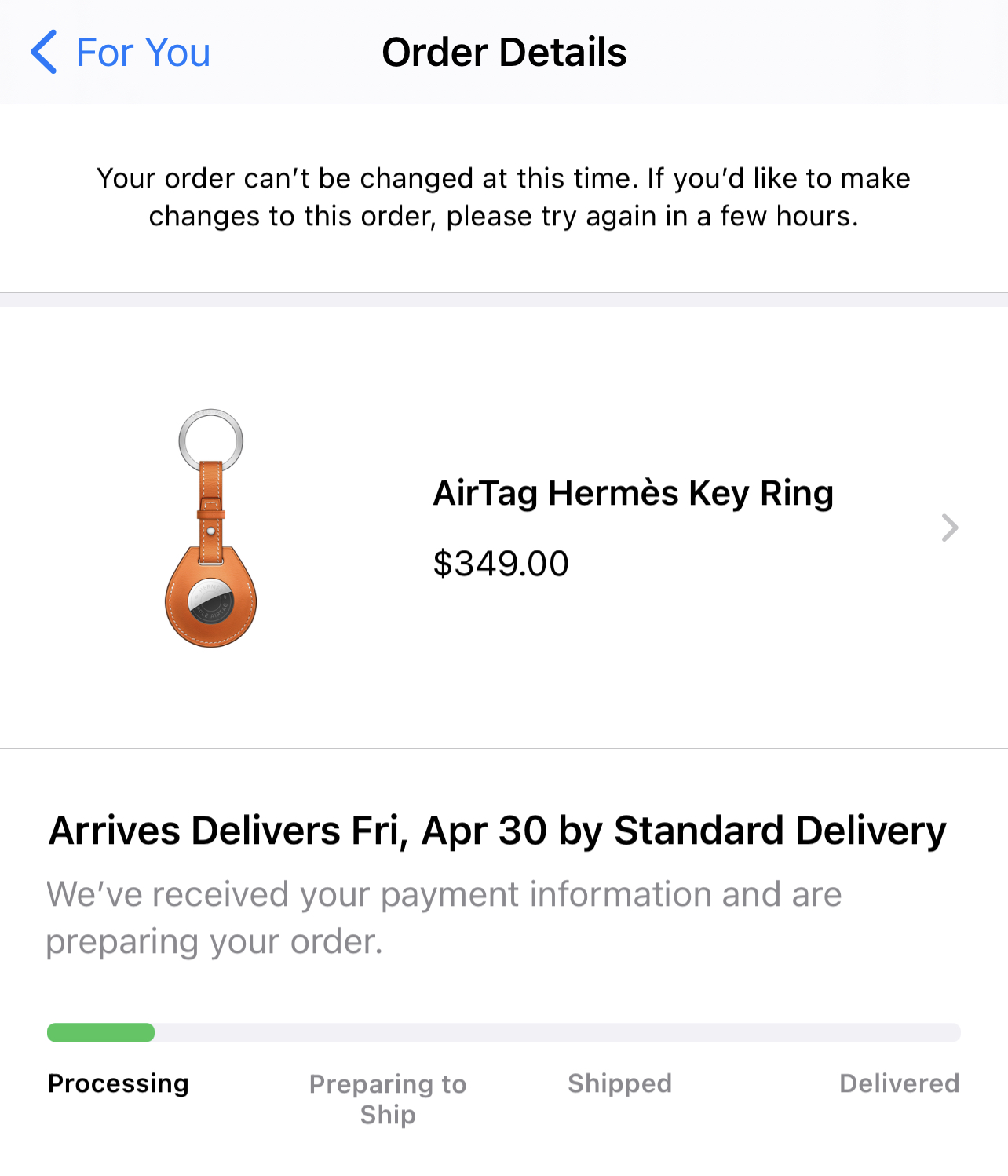Screen dimensions: 1008x1176
Task: Click the gray divider band above product
Action: [x=504, y=300]
